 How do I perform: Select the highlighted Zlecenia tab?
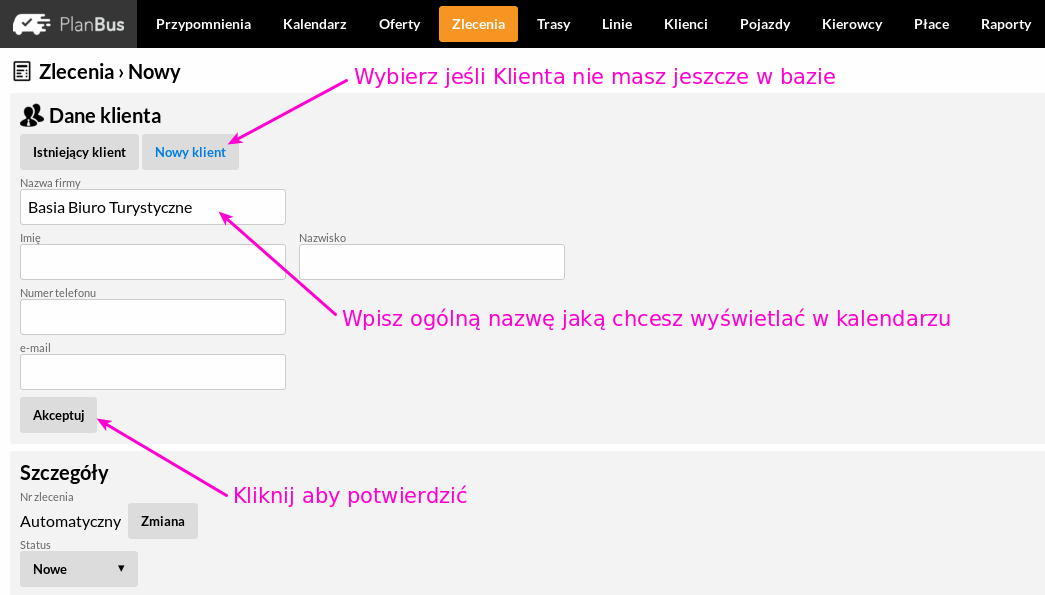(x=478, y=24)
